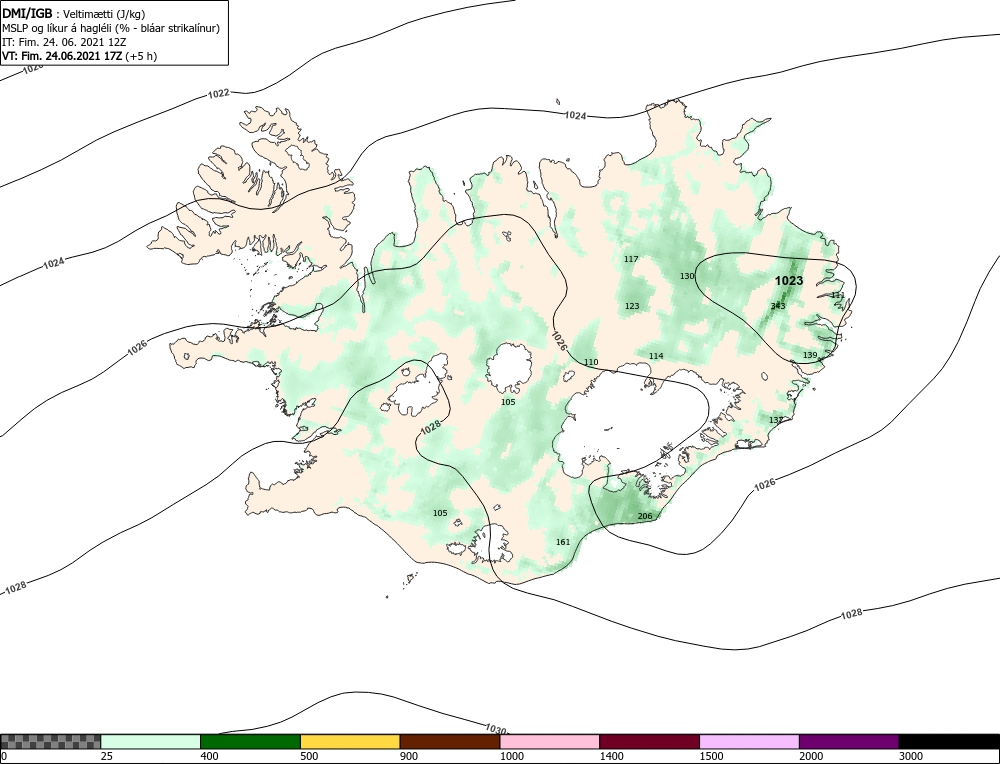Click the 137 value on the southeast coast

pyautogui.click(x=776, y=420)
